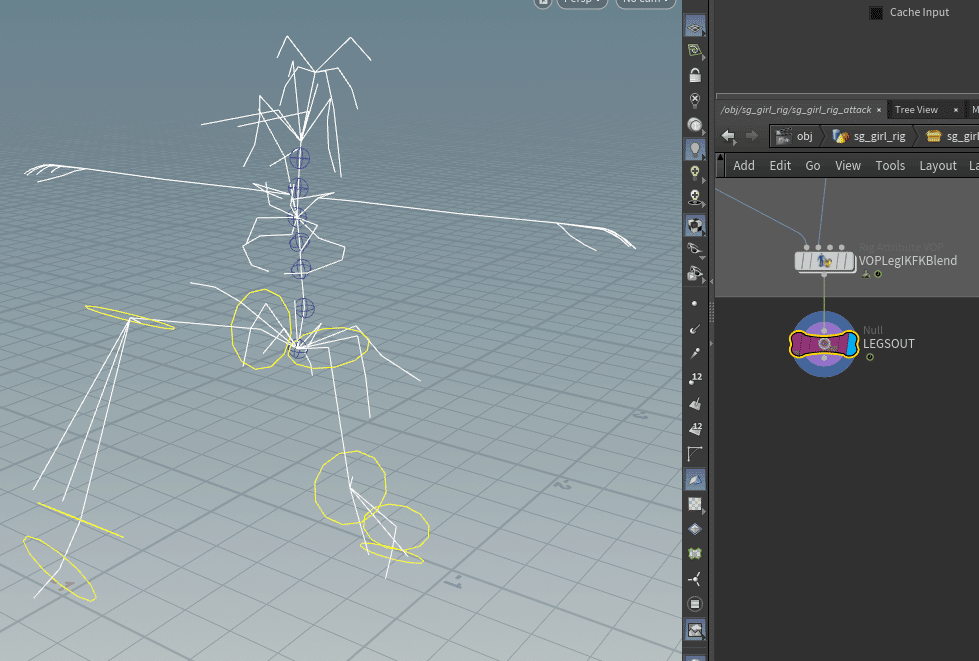Toggle the padlock lock icon on the viewport toolbar

[x=695, y=75]
